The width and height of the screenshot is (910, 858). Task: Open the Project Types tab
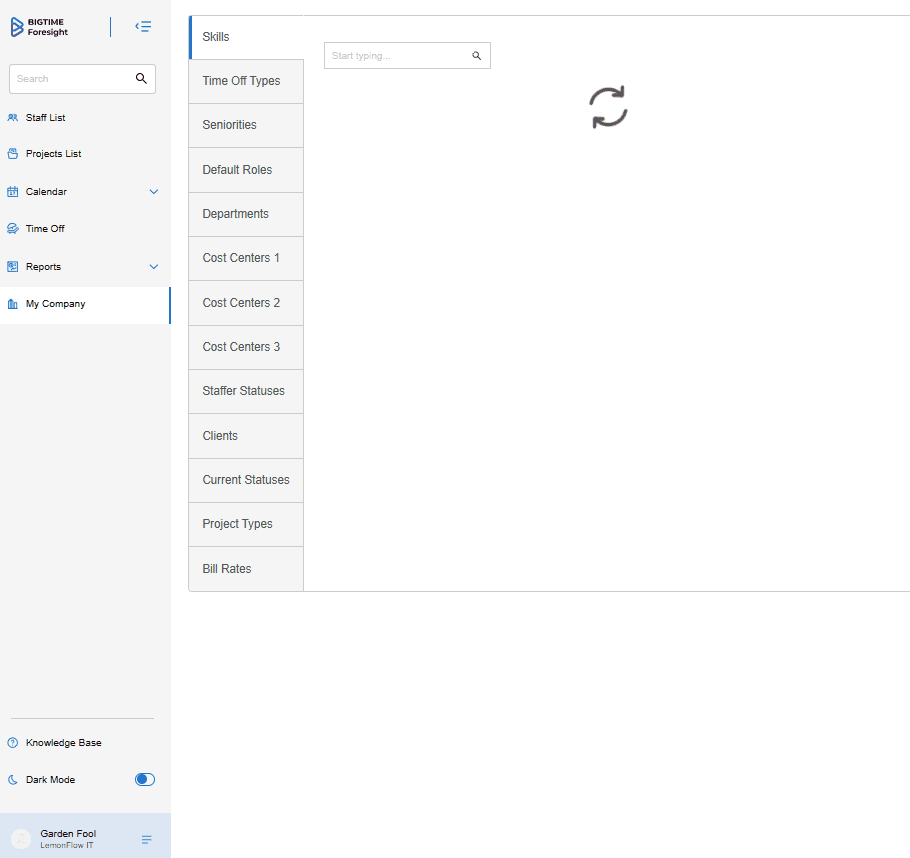coord(246,524)
